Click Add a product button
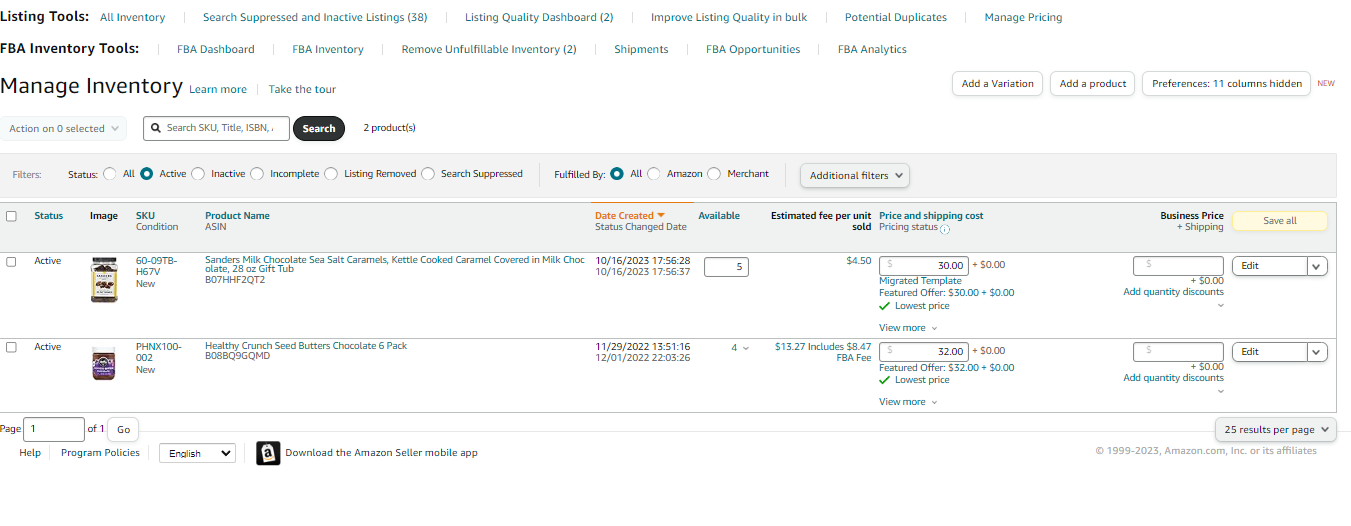Viewport: 1351px width, 526px height. pos(1093,84)
